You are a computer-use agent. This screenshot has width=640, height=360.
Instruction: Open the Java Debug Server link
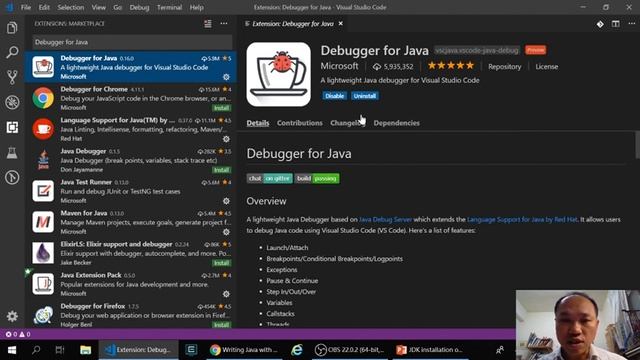pos(385,220)
